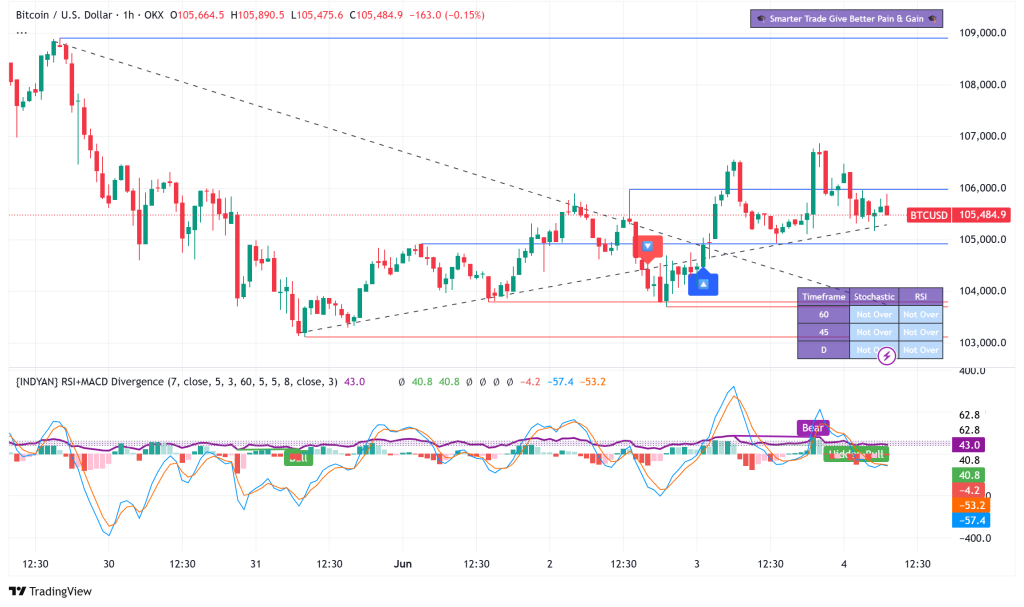Click the blue −57.4 value in the indicator header

(560, 382)
